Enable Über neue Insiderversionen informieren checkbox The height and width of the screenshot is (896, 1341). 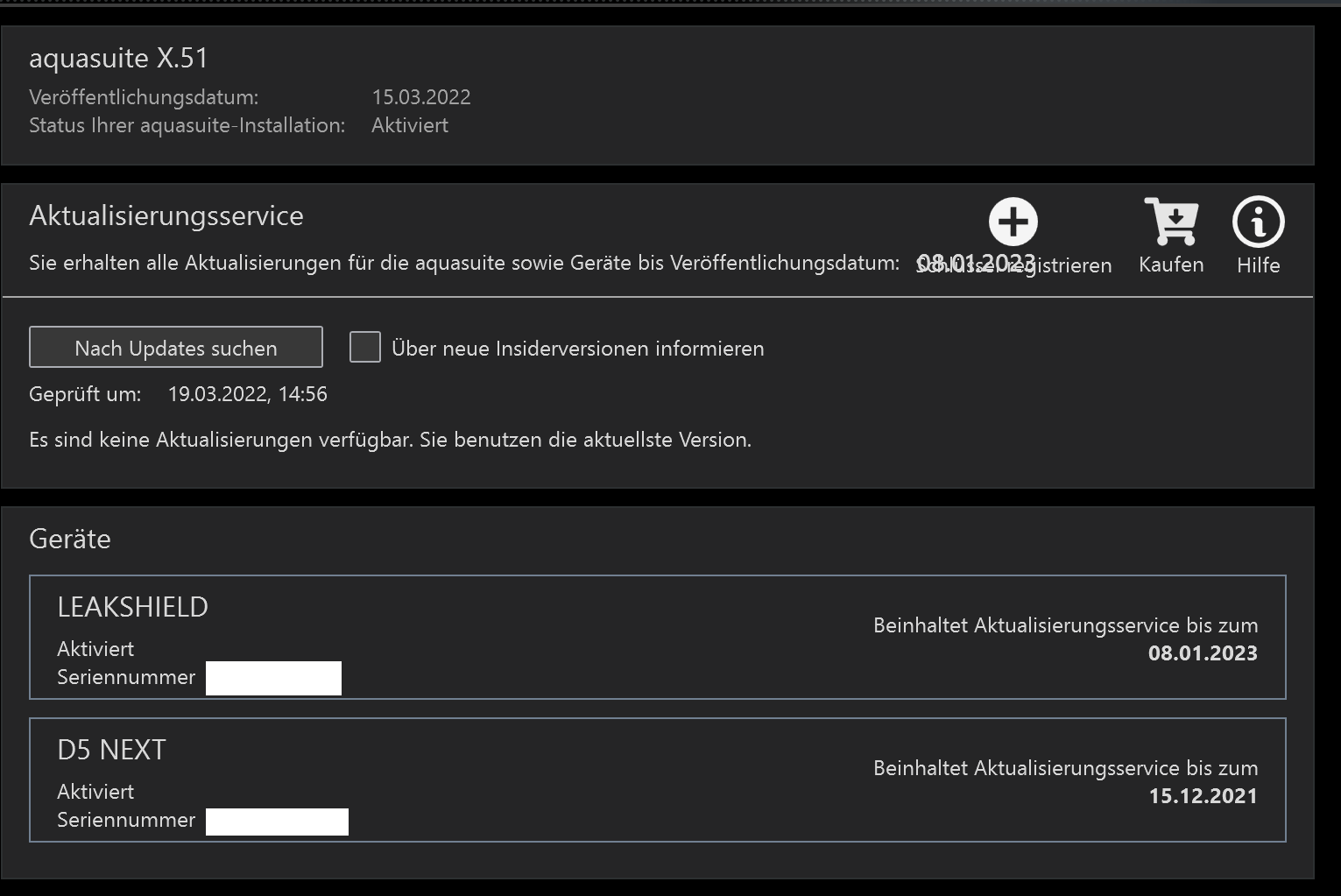click(x=365, y=347)
